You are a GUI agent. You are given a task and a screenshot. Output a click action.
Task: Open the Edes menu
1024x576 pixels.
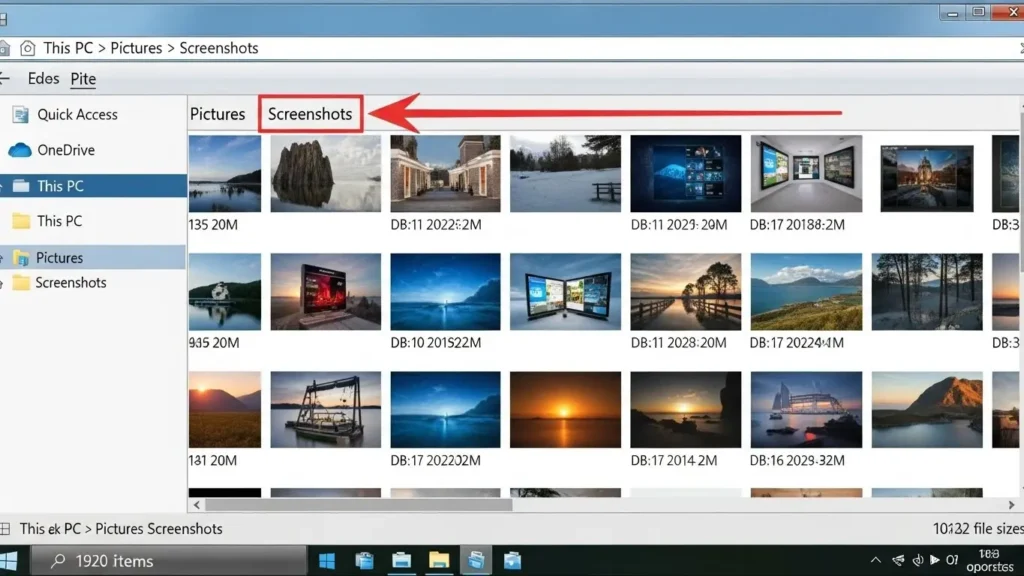42,78
